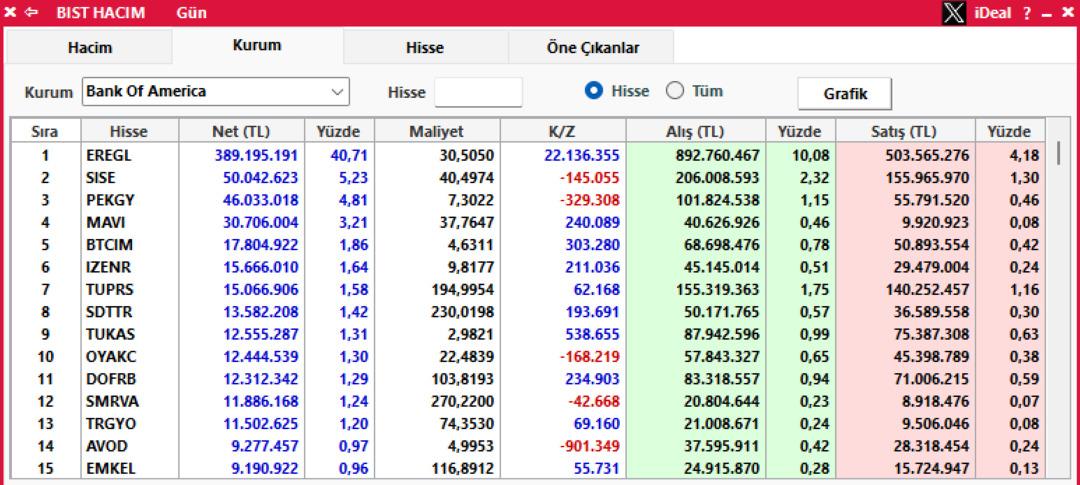
Task: Select the AVOD stock cell
Action: click(130, 446)
